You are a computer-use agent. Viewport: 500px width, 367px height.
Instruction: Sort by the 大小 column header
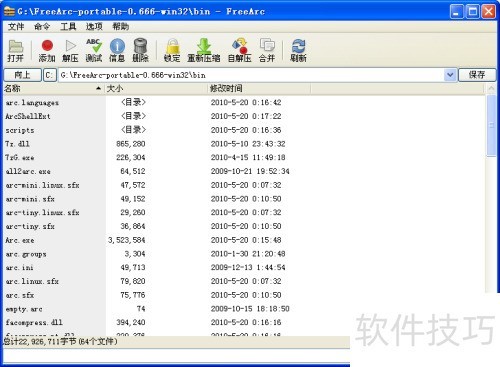pos(155,88)
